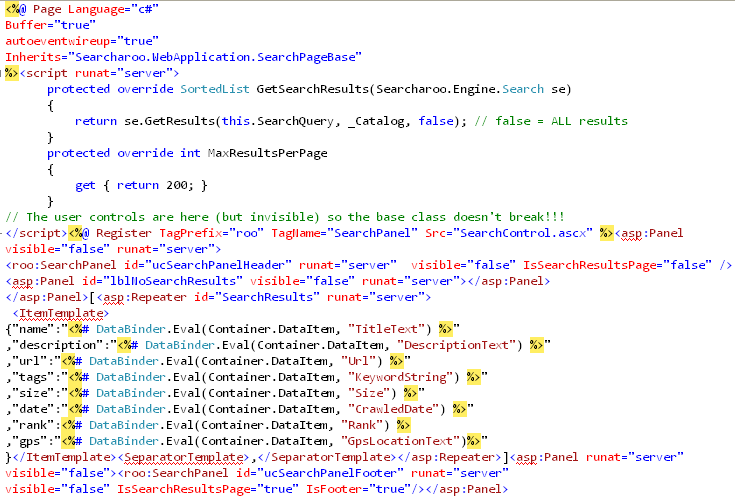The image size is (735, 498).
Task: Click the comment "false = ALL results"
Action: point(561,121)
